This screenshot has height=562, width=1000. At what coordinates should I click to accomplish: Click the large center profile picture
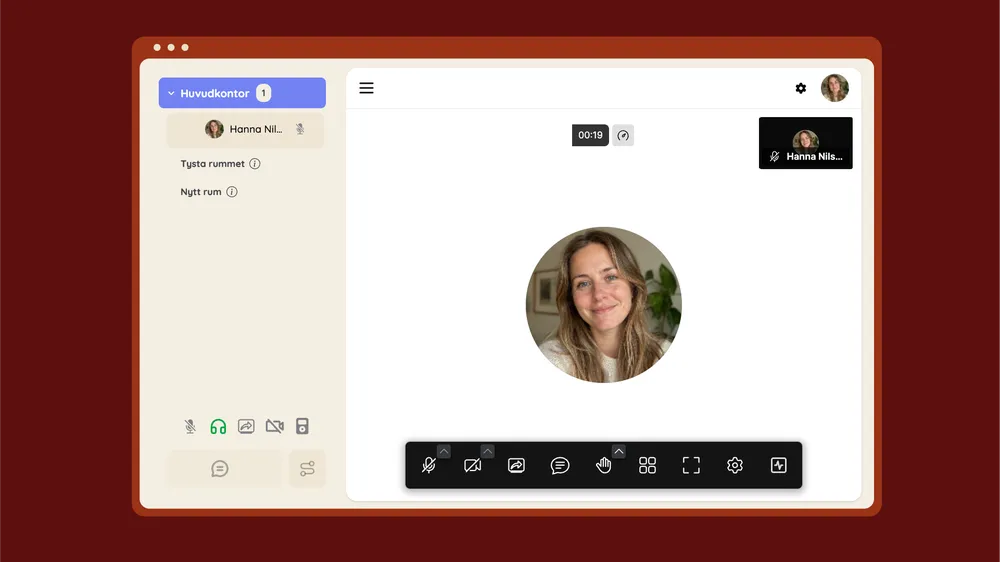pyautogui.click(x=603, y=305)
